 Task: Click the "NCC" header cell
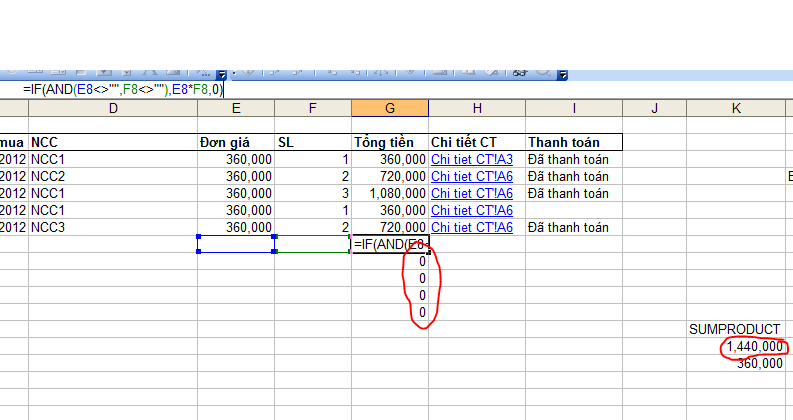[113, 142]
